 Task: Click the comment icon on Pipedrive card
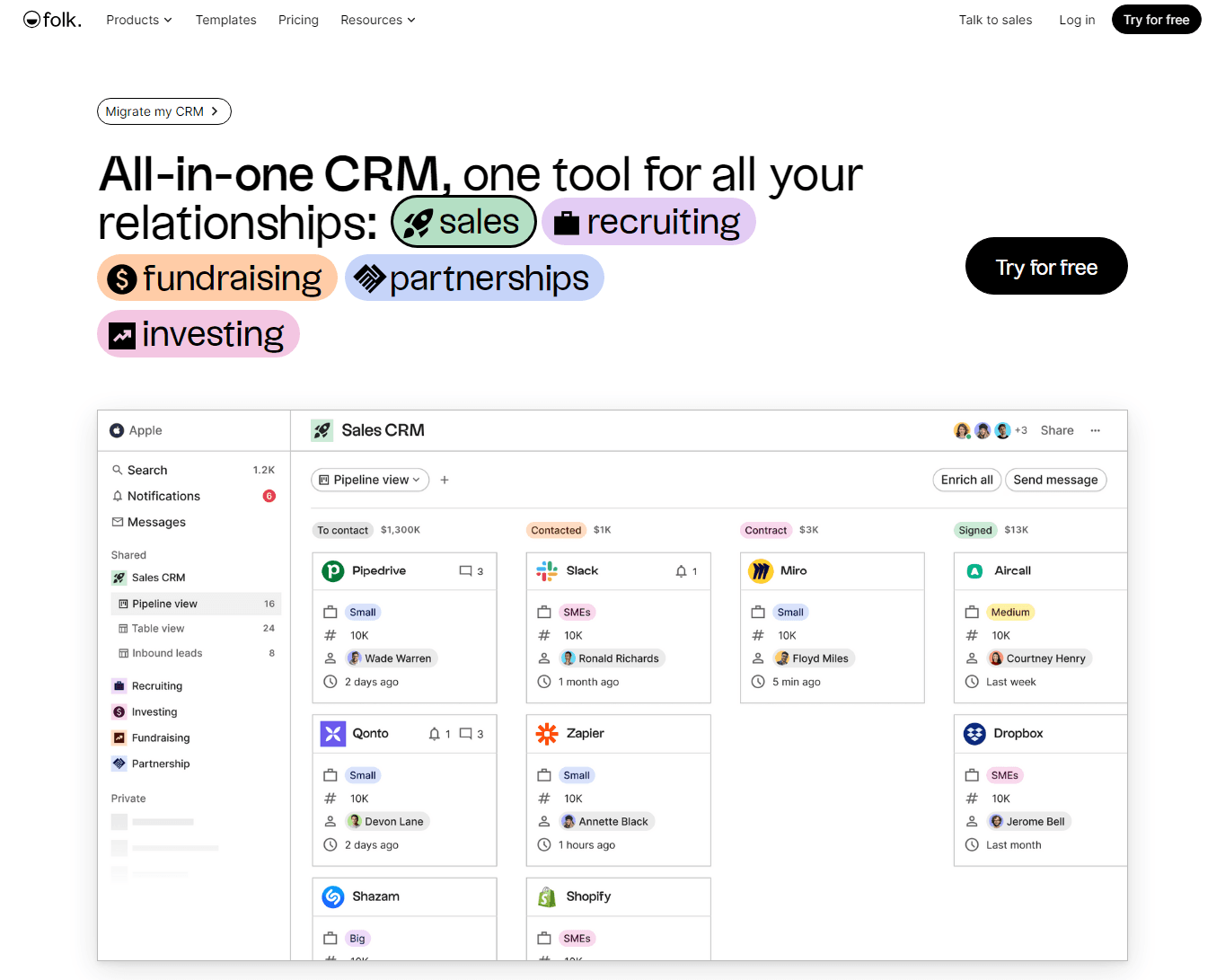pyautogui.click(x=465, y=570)
